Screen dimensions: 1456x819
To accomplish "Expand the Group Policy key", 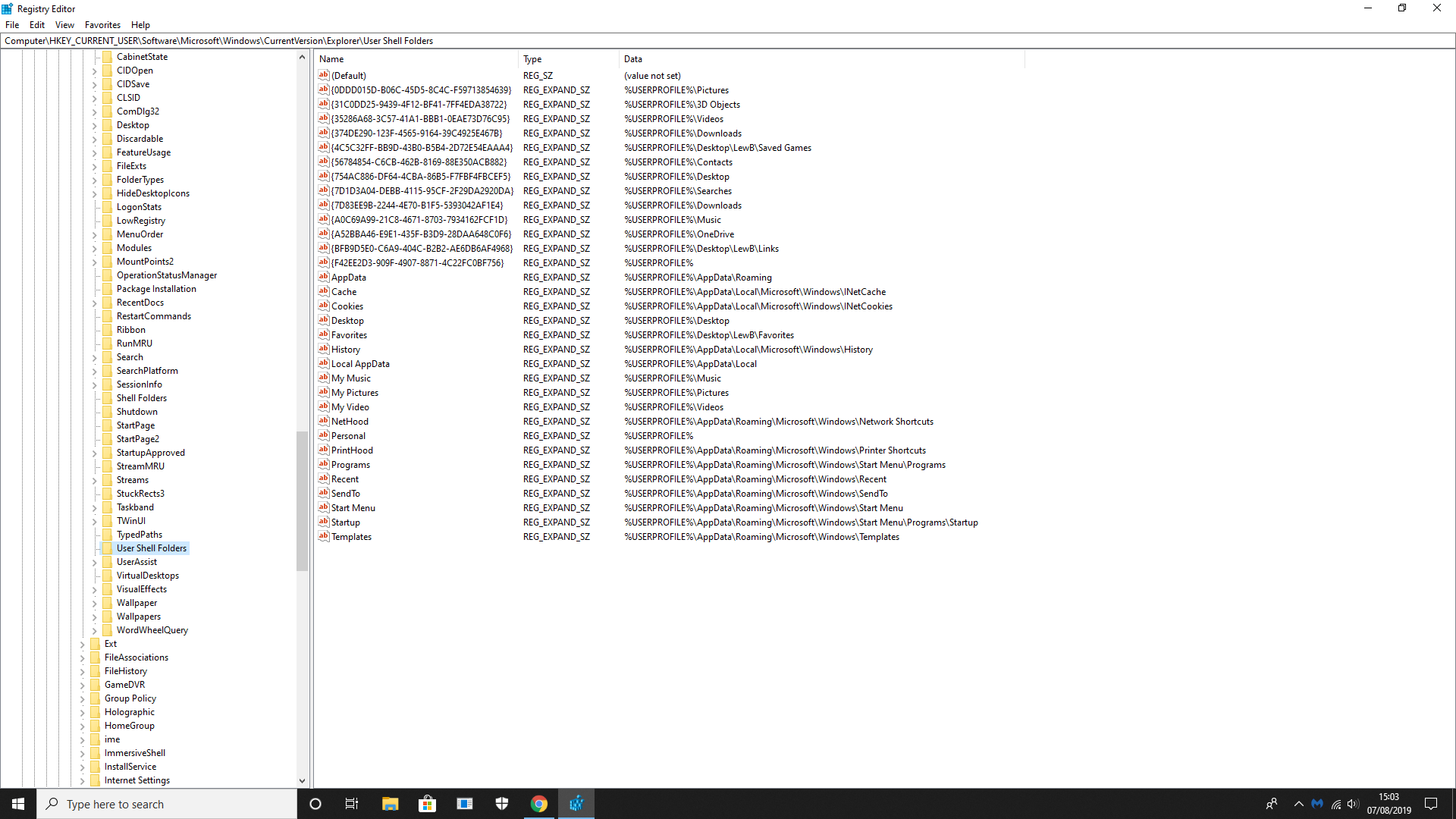I will (x=83, y=698).
